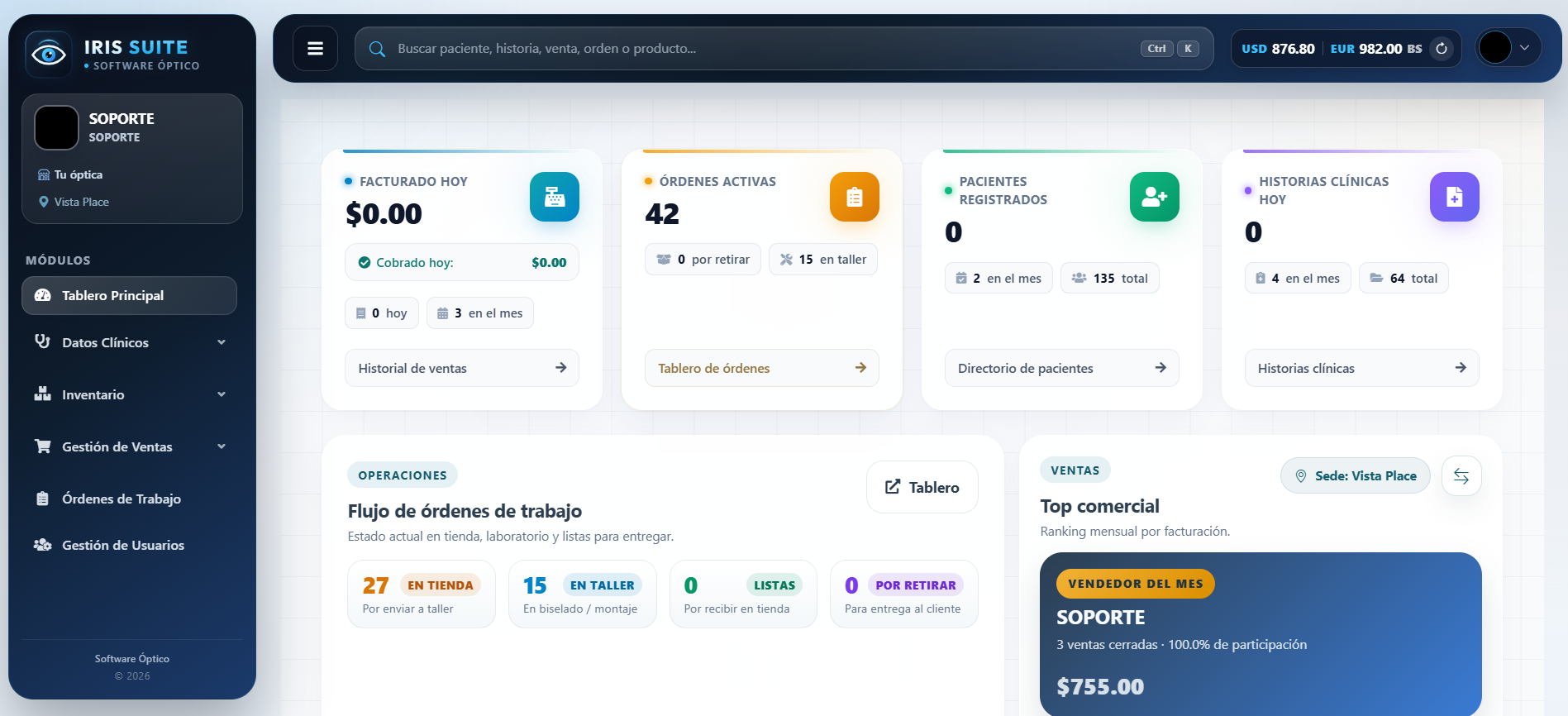Open the user avatar in top bar
This screenshot has width=1568, height=716.
click(x=1494, y=48)
